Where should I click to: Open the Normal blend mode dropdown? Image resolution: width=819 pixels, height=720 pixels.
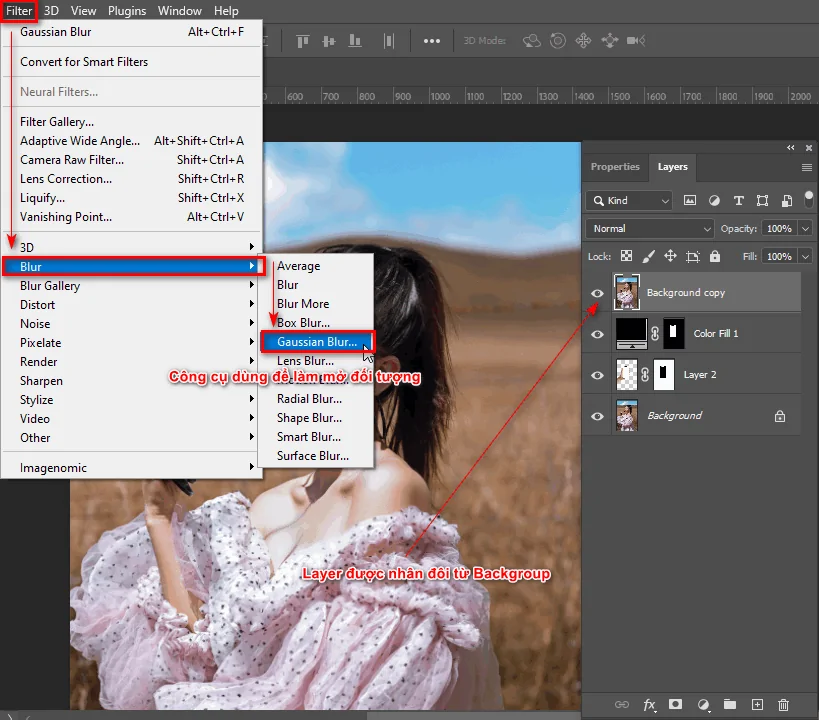650,228
